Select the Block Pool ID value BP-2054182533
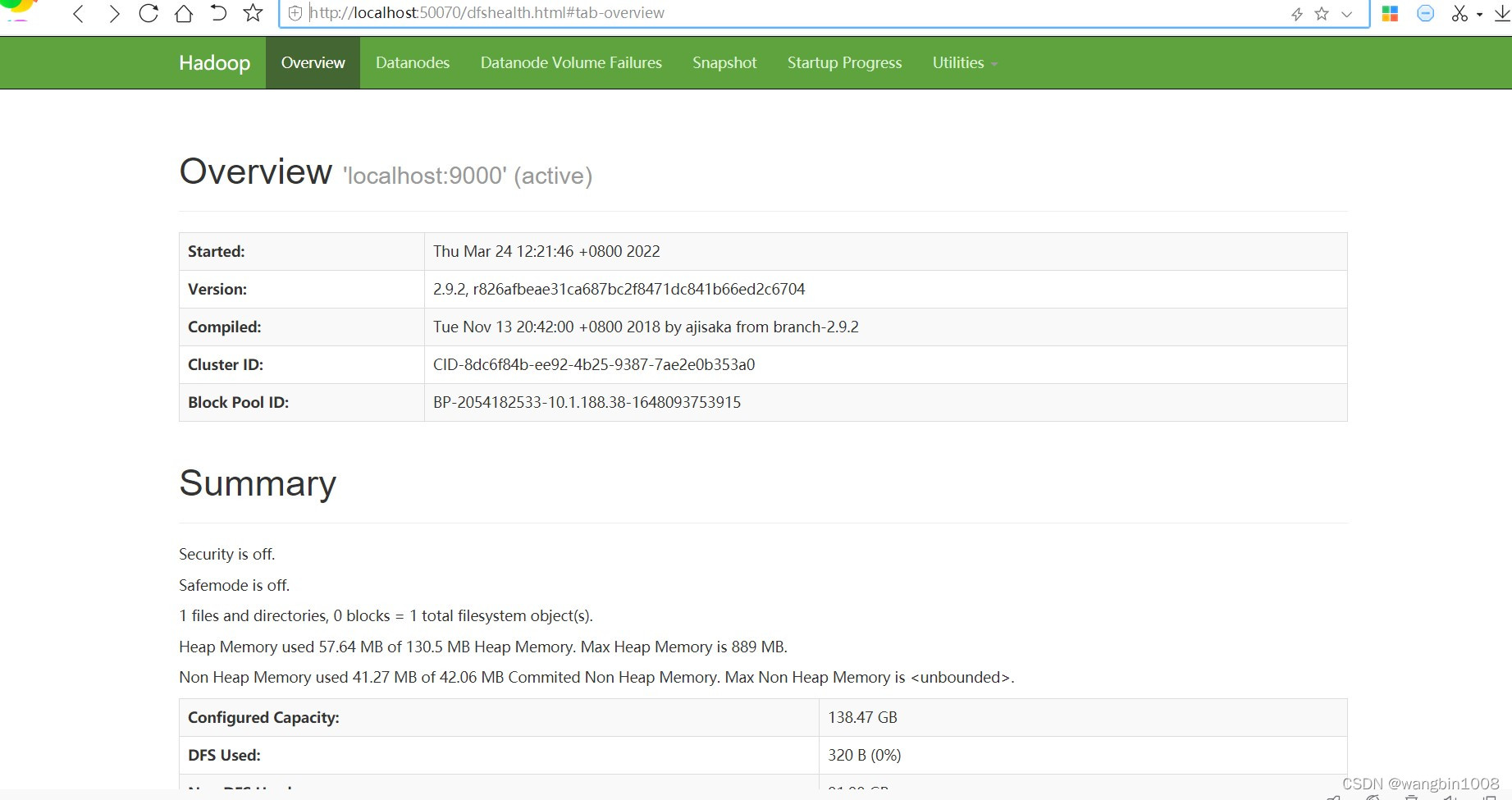This screenshot has width=1512, height=800. point(587,403)
